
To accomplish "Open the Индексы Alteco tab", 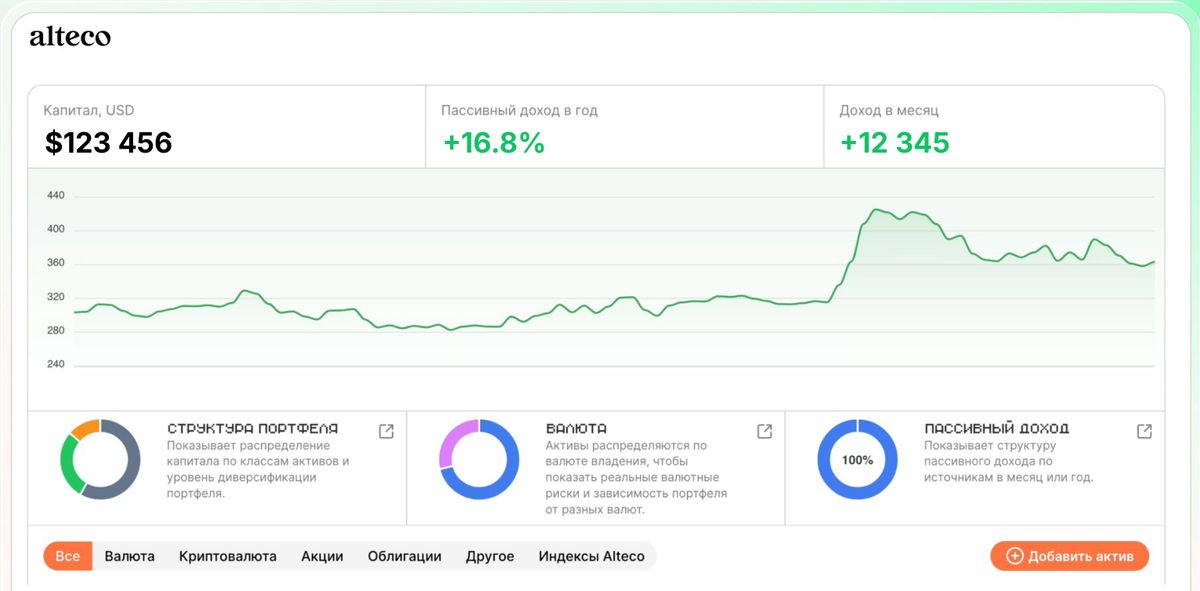I will 592,556.
